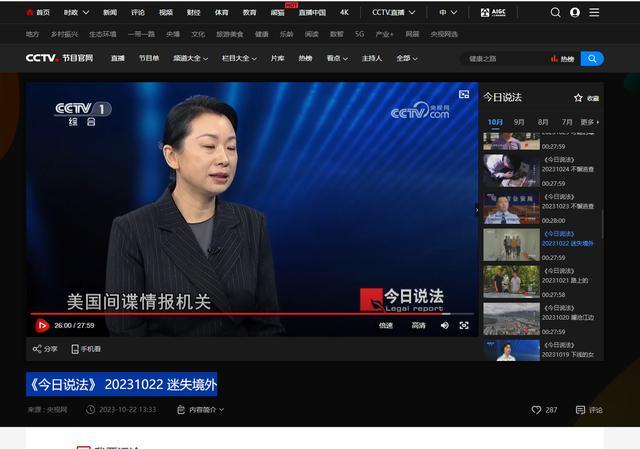Collapse the playlist panel with the arrow
Image resolution: width=640 pixels, height=449 pixels.
pyautogui.click(x=477, y=210)
